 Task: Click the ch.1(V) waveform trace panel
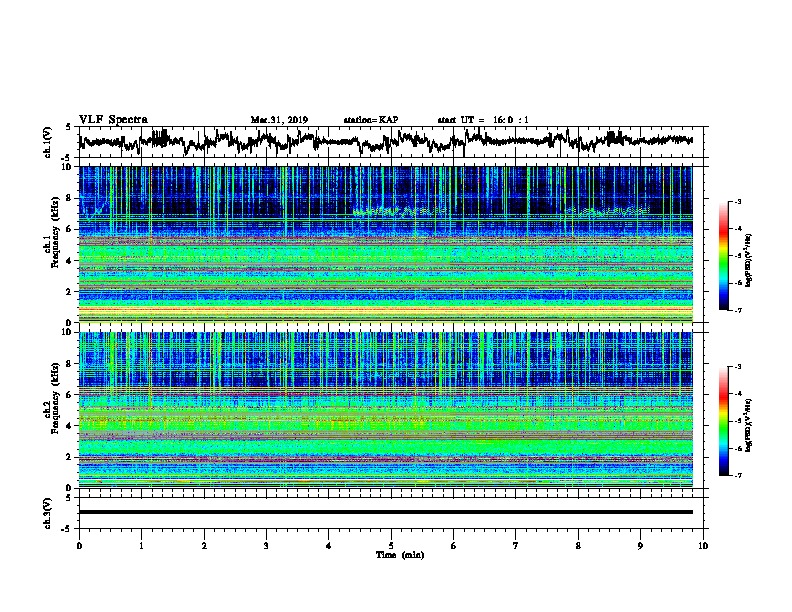pos(390,142)
